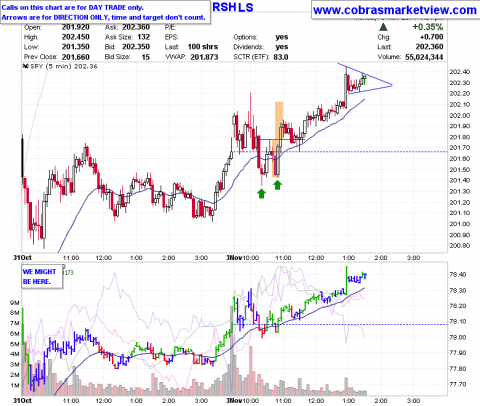Click the 201.70 price axis label
The height and width of the screenshot is (406, 480).
point(459,148)
